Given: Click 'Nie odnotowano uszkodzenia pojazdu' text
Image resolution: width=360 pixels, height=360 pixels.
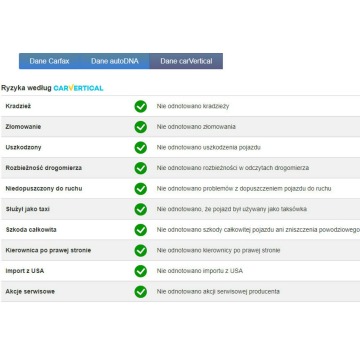Looking at the screenshot, I should click(x=209, y=148).
